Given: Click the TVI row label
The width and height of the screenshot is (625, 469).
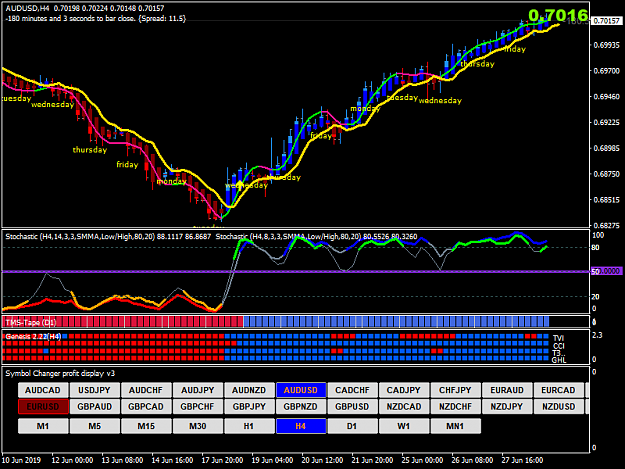Looking at the screenshot, I should point(558,338).
